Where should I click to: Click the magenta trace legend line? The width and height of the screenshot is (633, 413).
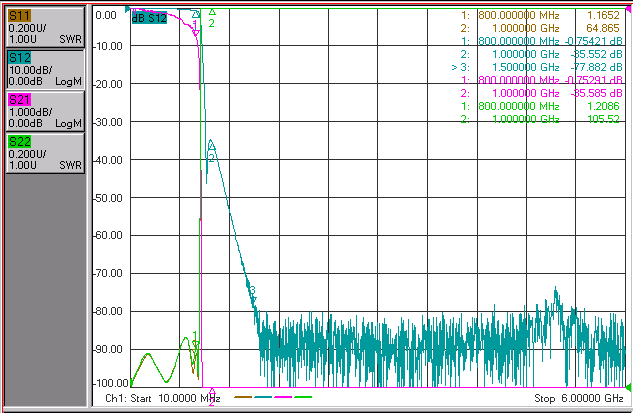click(283, 397)
